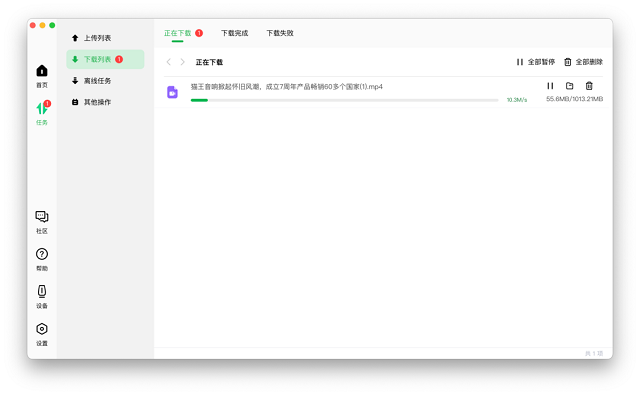The width and height of the screenshot is (640, 395).
Task: Click the 共 1 项 item count
Action: pos(594,353)
